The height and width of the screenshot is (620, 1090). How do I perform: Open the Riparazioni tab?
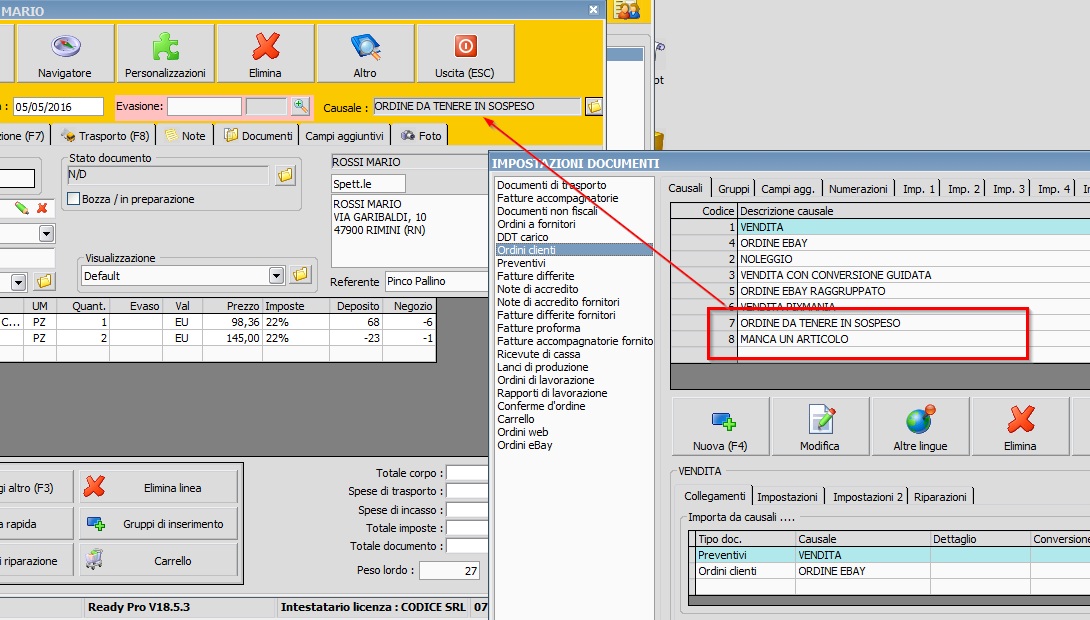pos(940,497)
